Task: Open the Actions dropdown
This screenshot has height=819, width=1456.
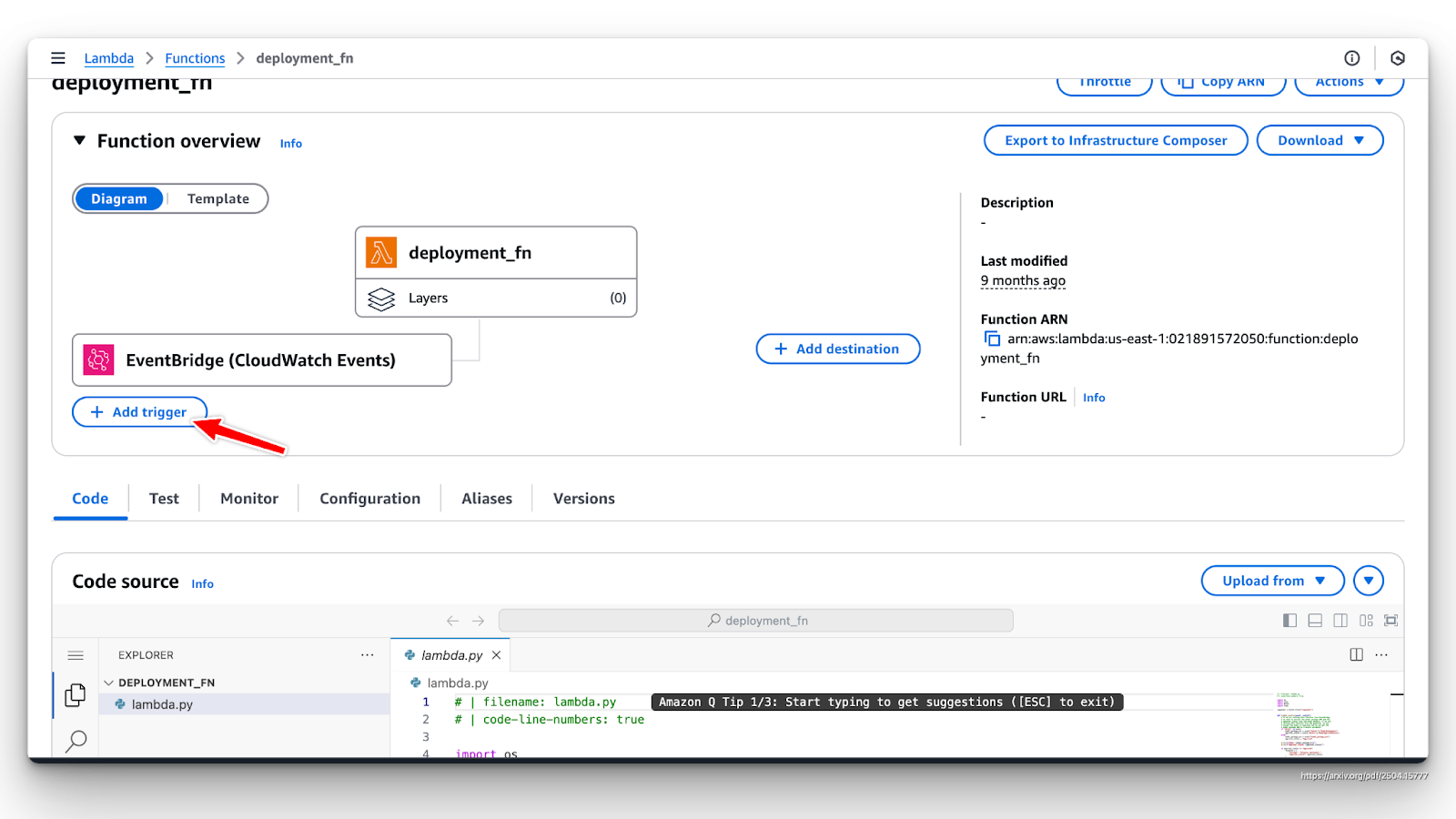Action: (x=1349, y=82)
